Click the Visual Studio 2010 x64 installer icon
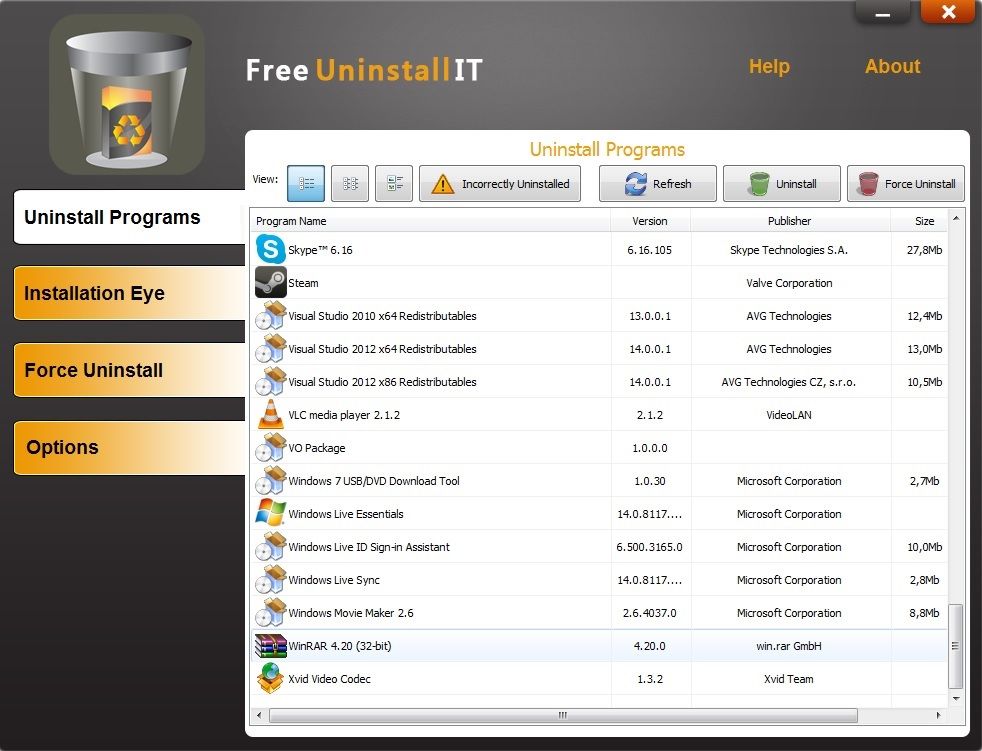This screenshot has width=982, height=751. click(271, 315)
